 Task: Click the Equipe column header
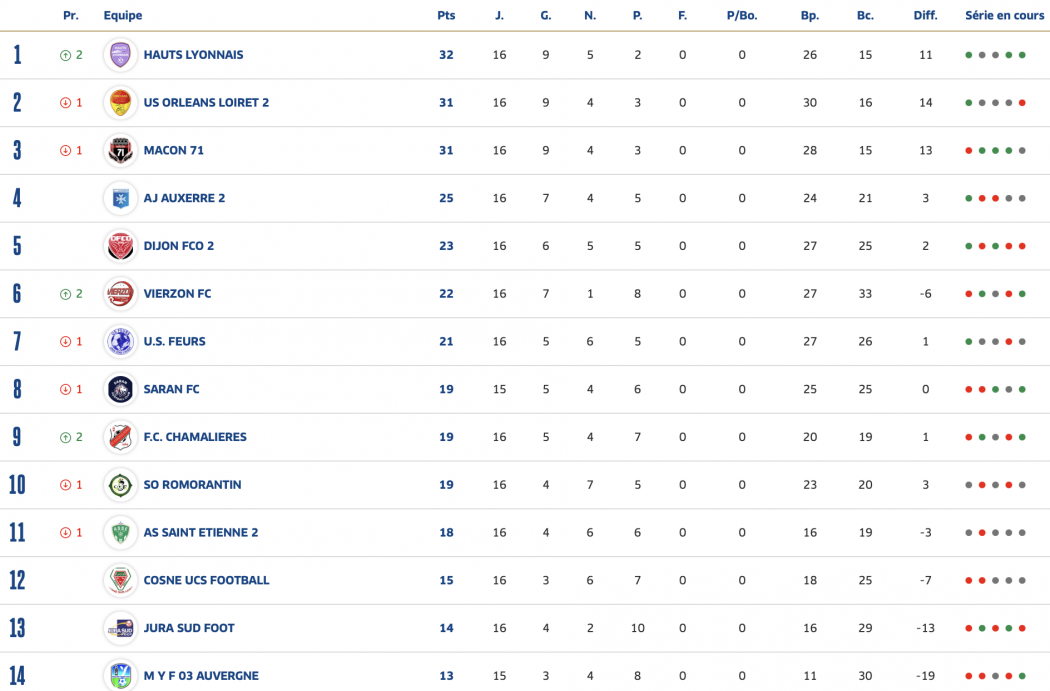123,16
